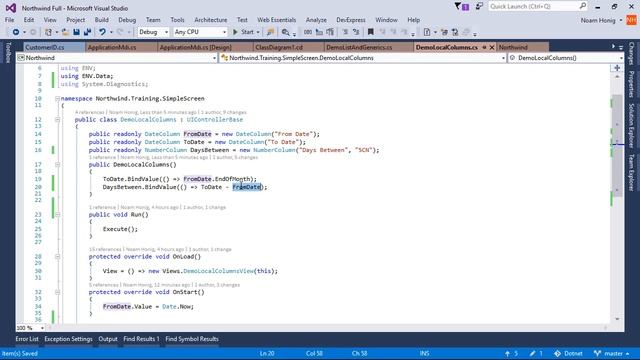Screen dimensions: 640x360
Task: Open the DevExpress menu
Action: coord(351,20)
